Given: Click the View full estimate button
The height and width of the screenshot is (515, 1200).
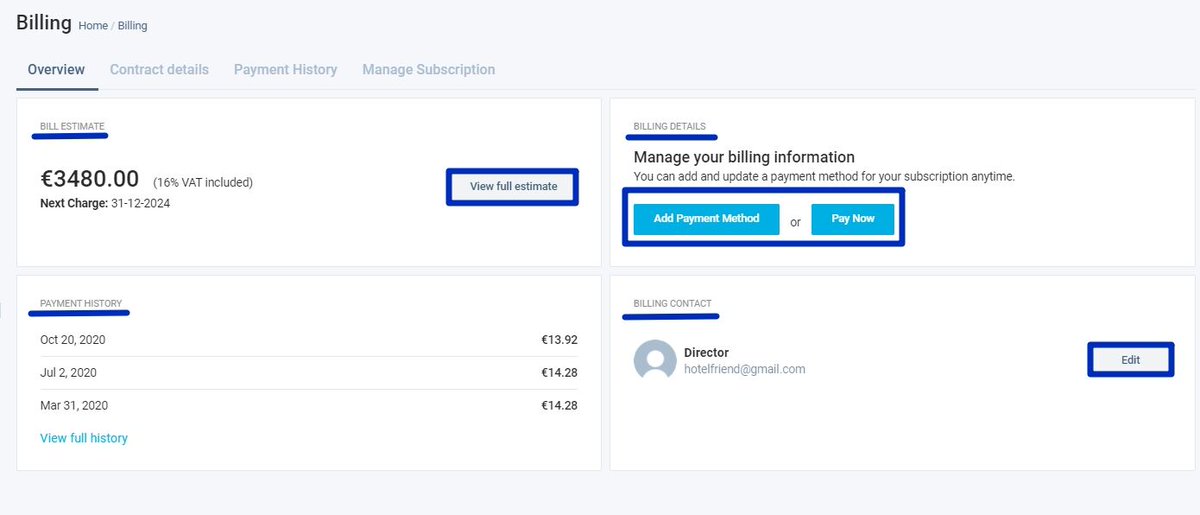Looking at the screenshot, I should (512, 187).
